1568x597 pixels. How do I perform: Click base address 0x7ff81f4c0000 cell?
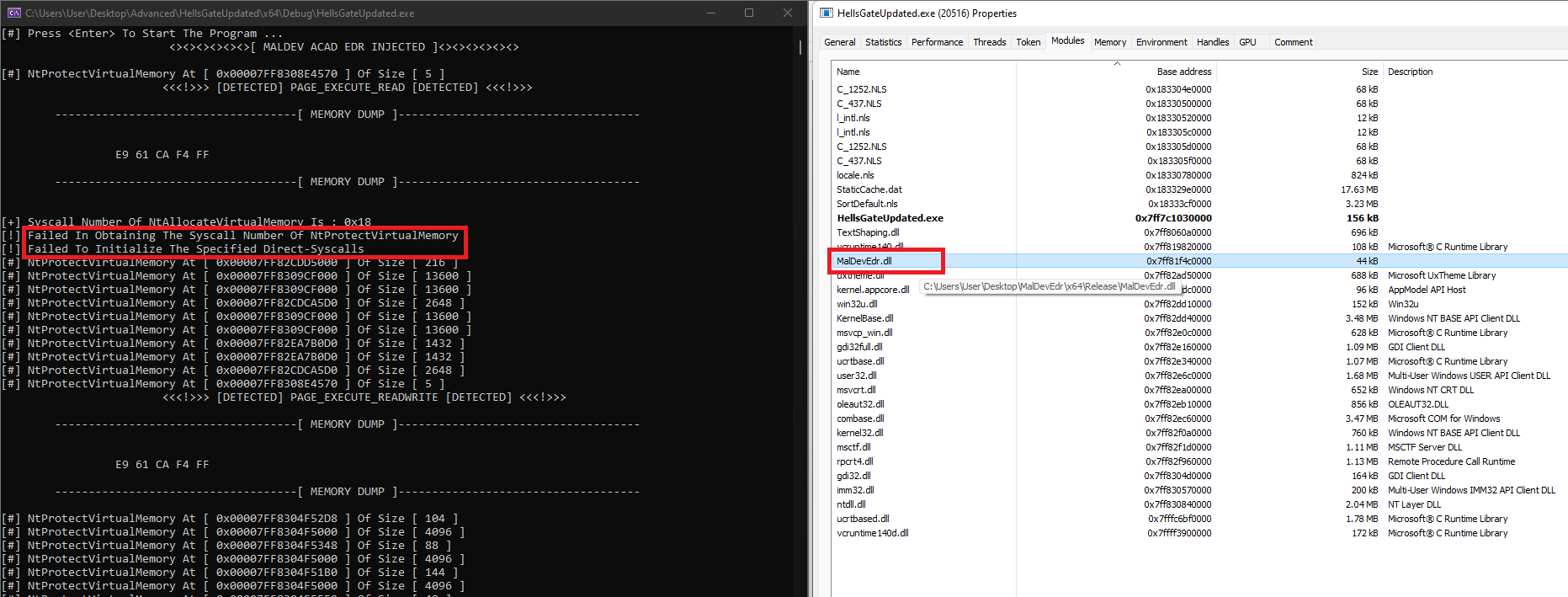[1178, 261]
